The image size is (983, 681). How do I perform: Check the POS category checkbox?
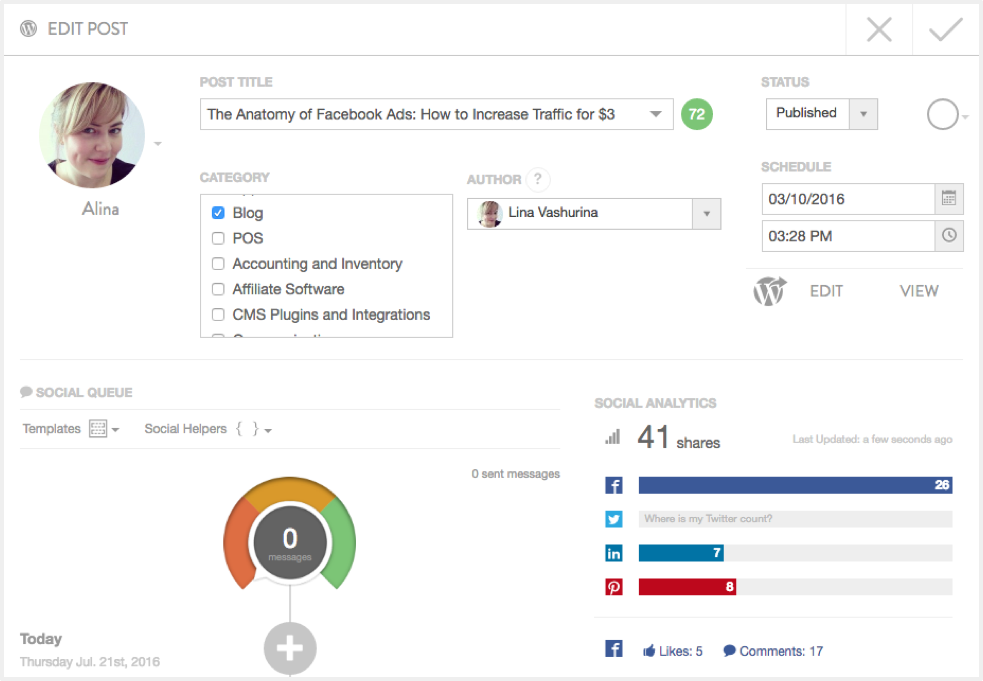tap(218, 238)
